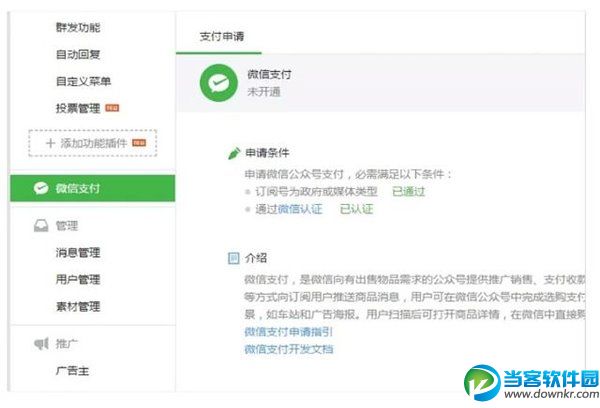Click the green WeChat Pay logo icon
600x408 pixels.
click(218, 83)
